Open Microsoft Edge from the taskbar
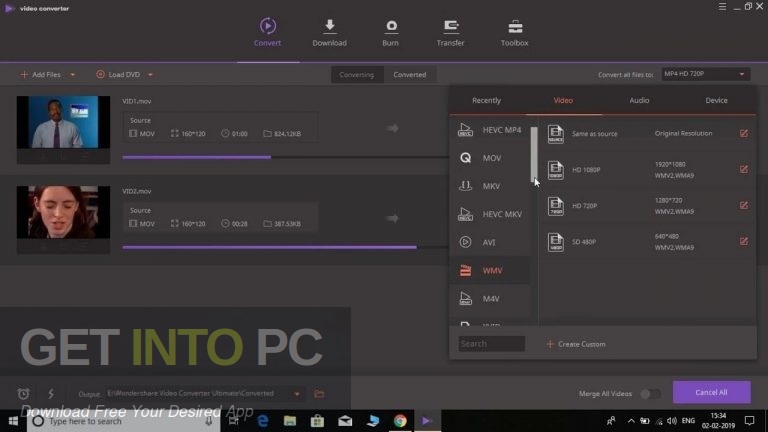This screenshot has height=432, width=768. tap(263, 421)
